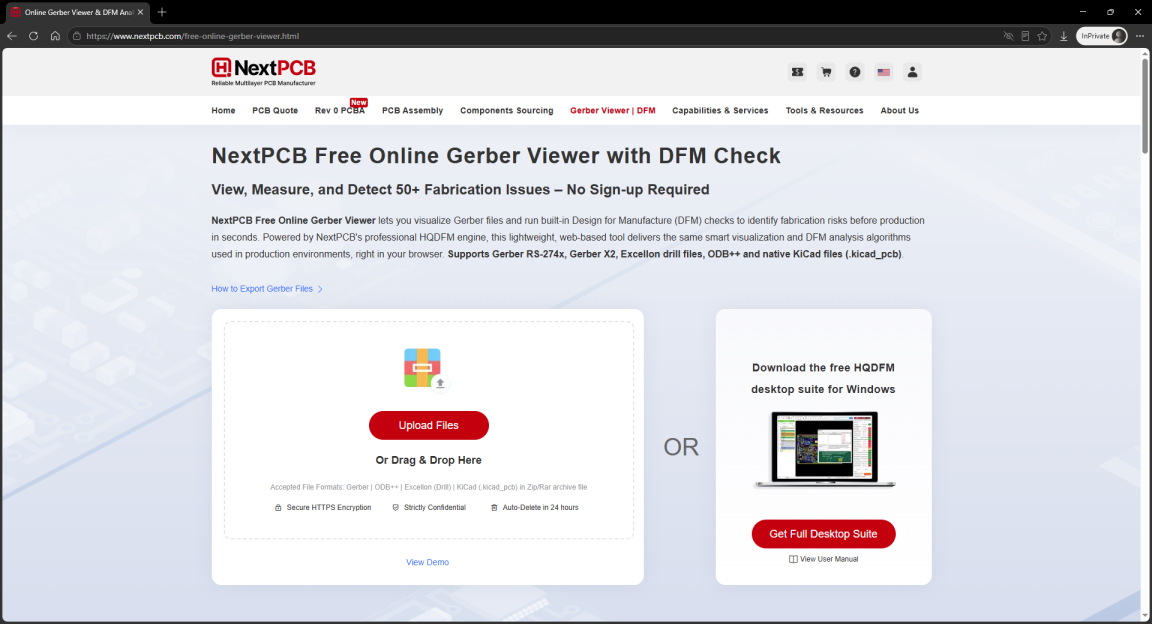Click the user account icon
Screen dimensions: 1152x624
(912, 72)
